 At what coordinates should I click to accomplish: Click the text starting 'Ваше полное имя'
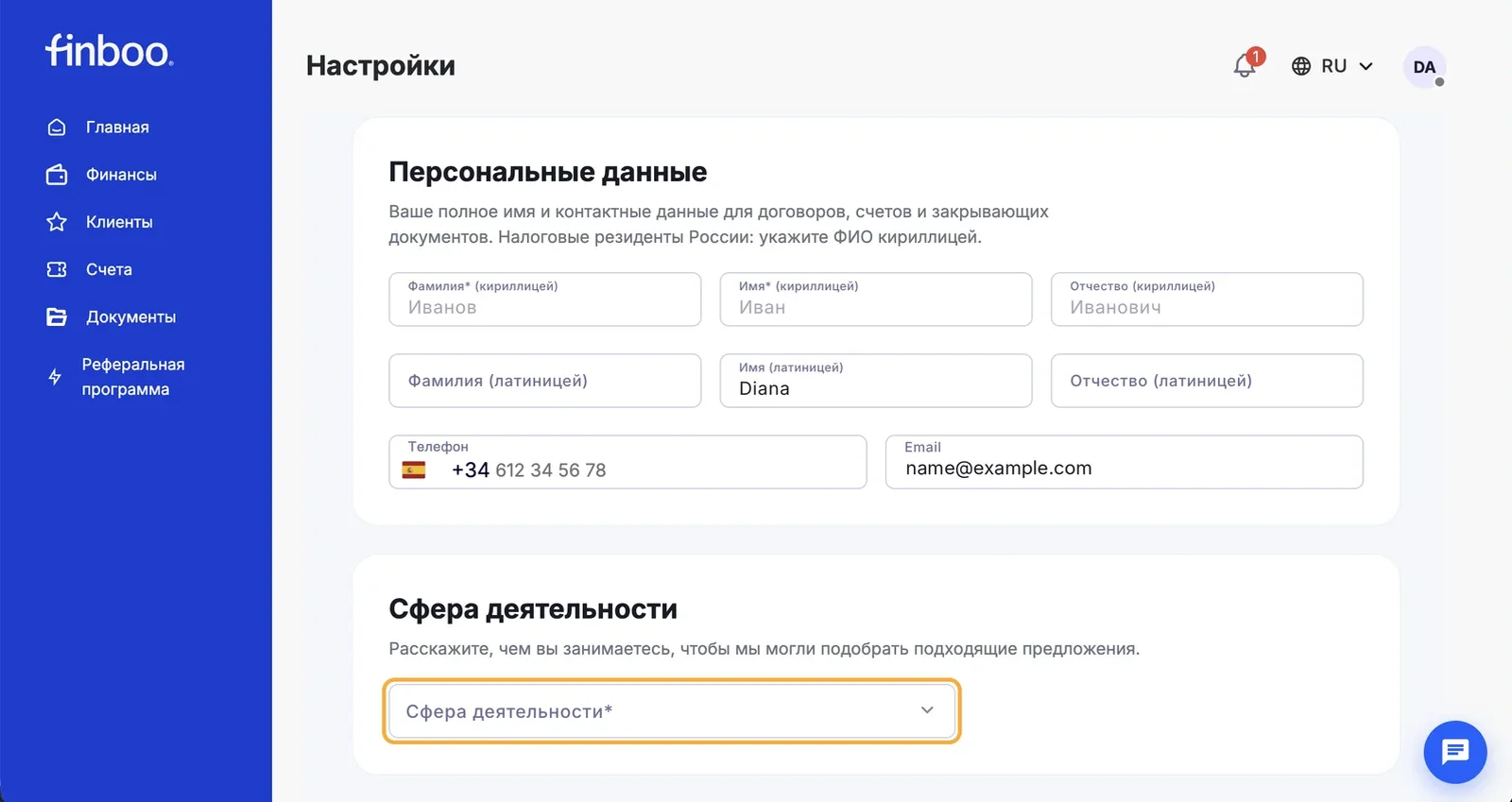pyautogui.click(x=719, y=224)
